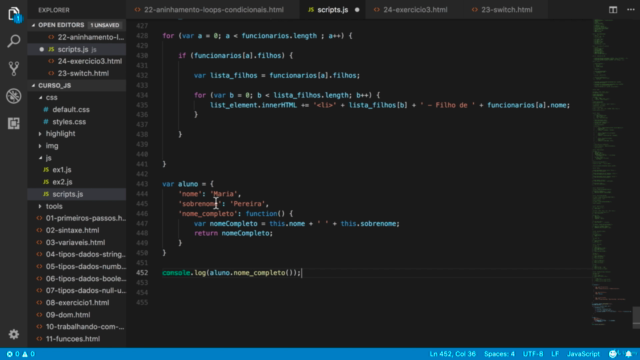The height and width of the screenshot is (360, 640).
Task: Change language mode via JavaScript status
Action: pos(583,354)
